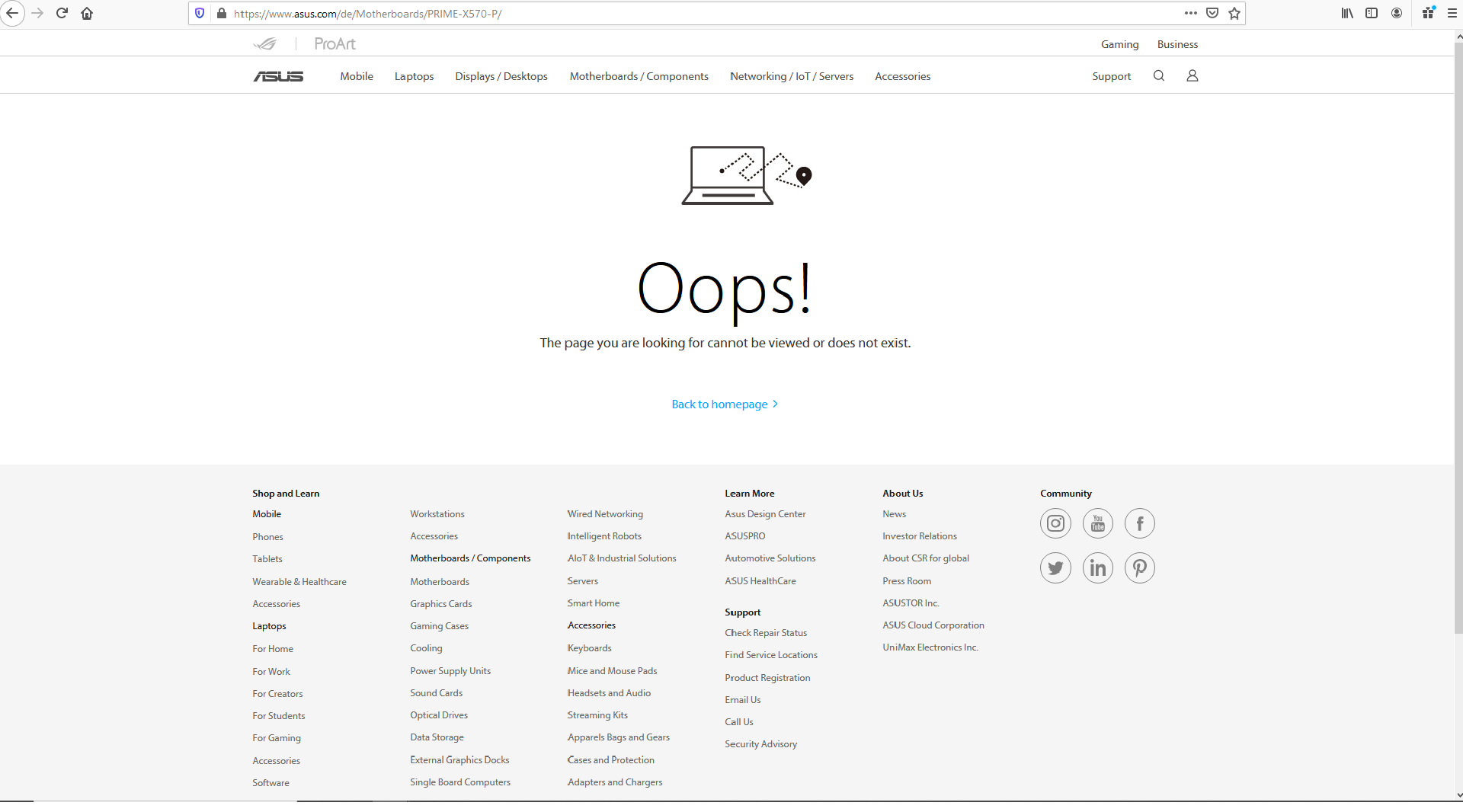Open footer Security Advisory link

(760, 743)
